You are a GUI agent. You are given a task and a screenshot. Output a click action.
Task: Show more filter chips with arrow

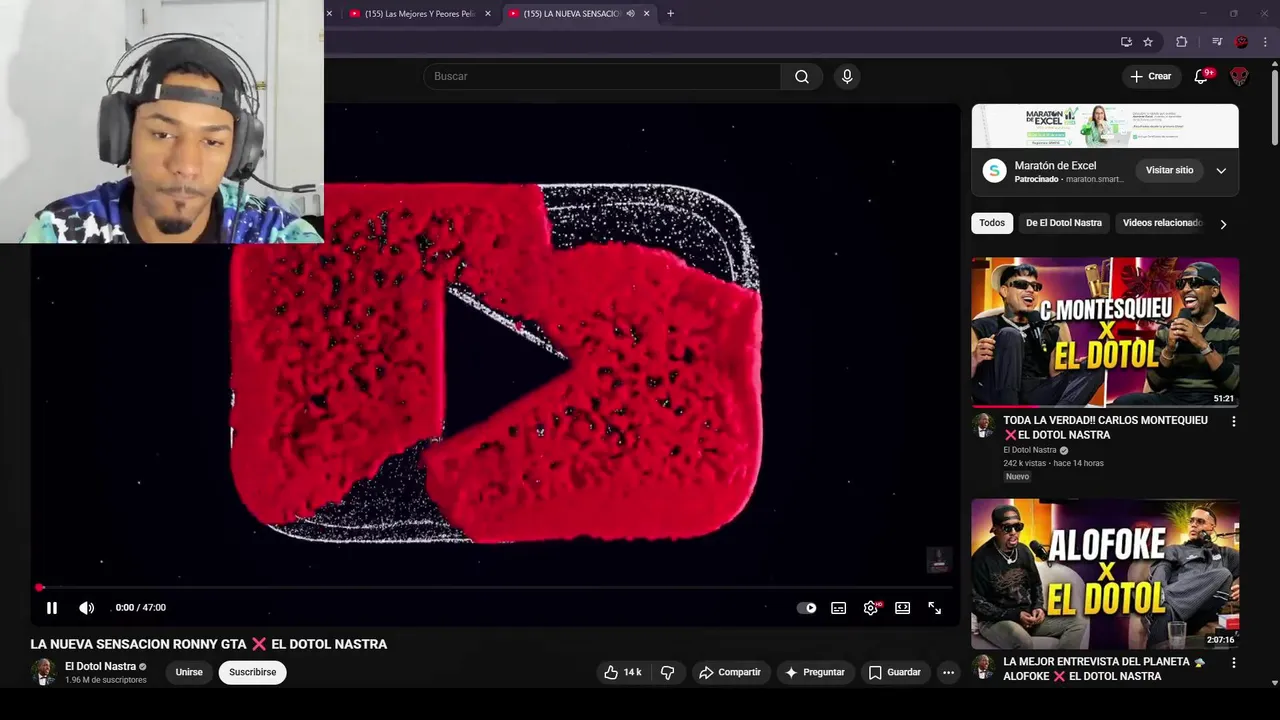pos(1223,224)
